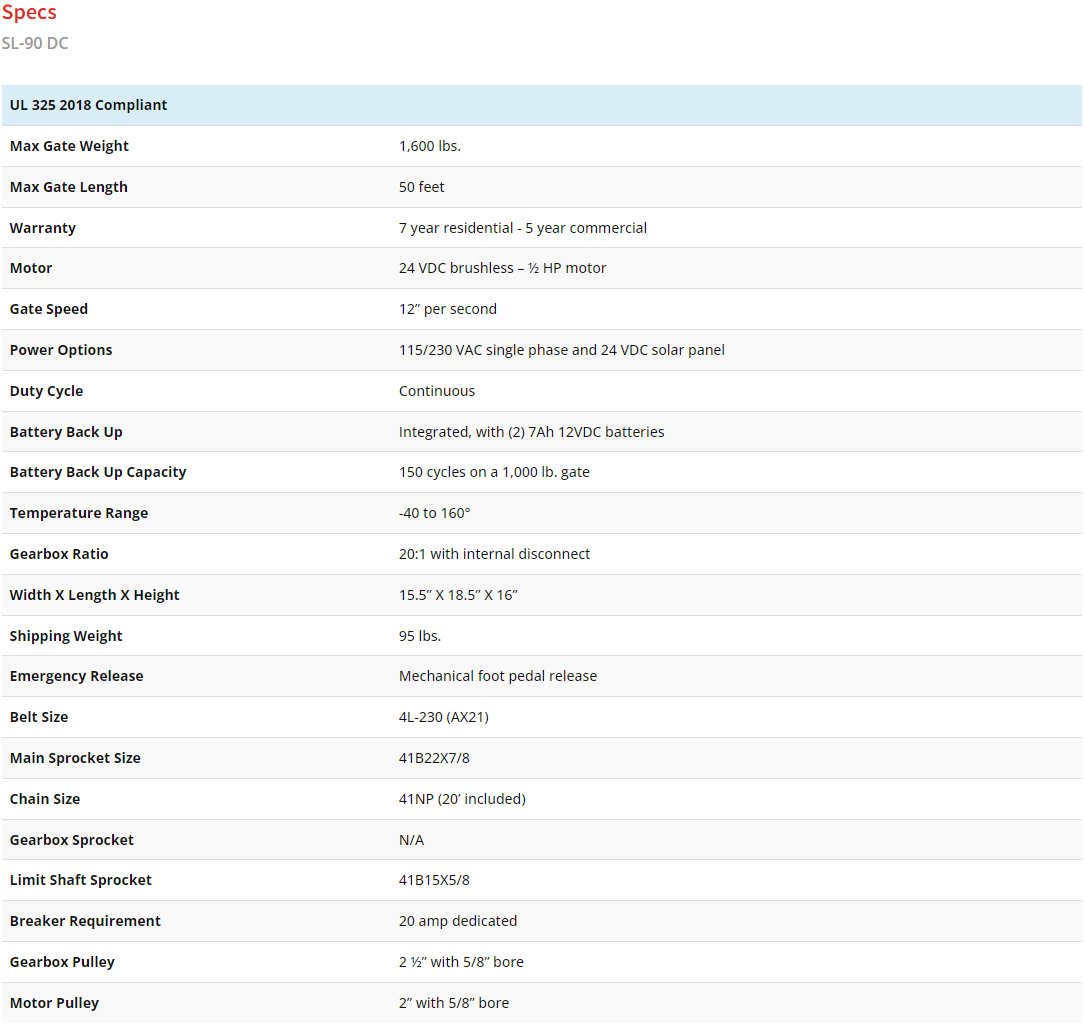The width and height of the screenshot is (1084, 1029).
Task: Click the '-40 to 160°' value
Action: coord(434,513)
